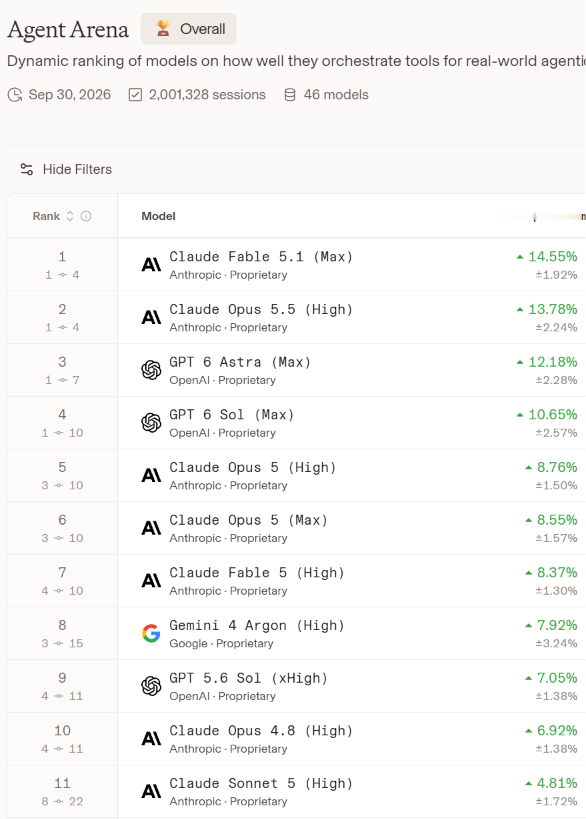Click rank range 3–15 for Gemini 4 Argon
The image size is (586, 819).
[x=62, y=644]
